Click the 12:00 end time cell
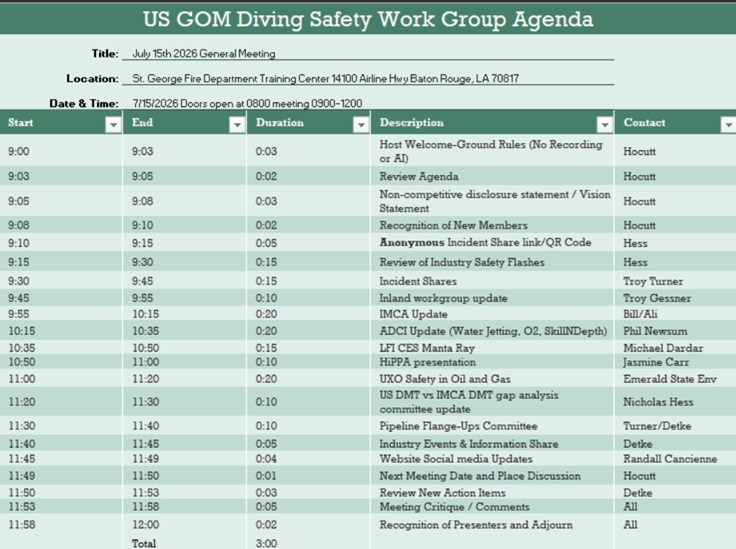 point(184,525)
